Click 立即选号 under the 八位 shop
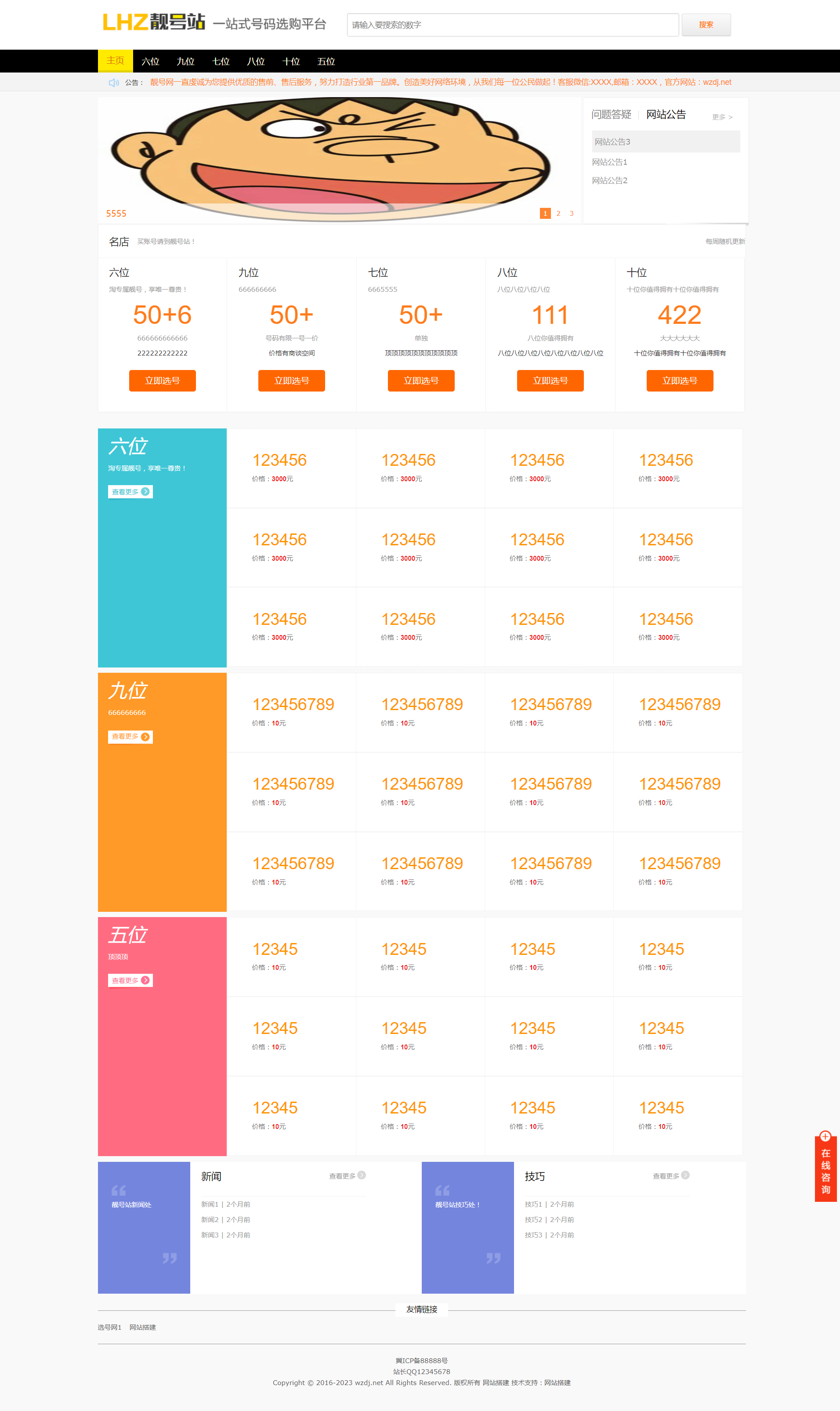 550,381
